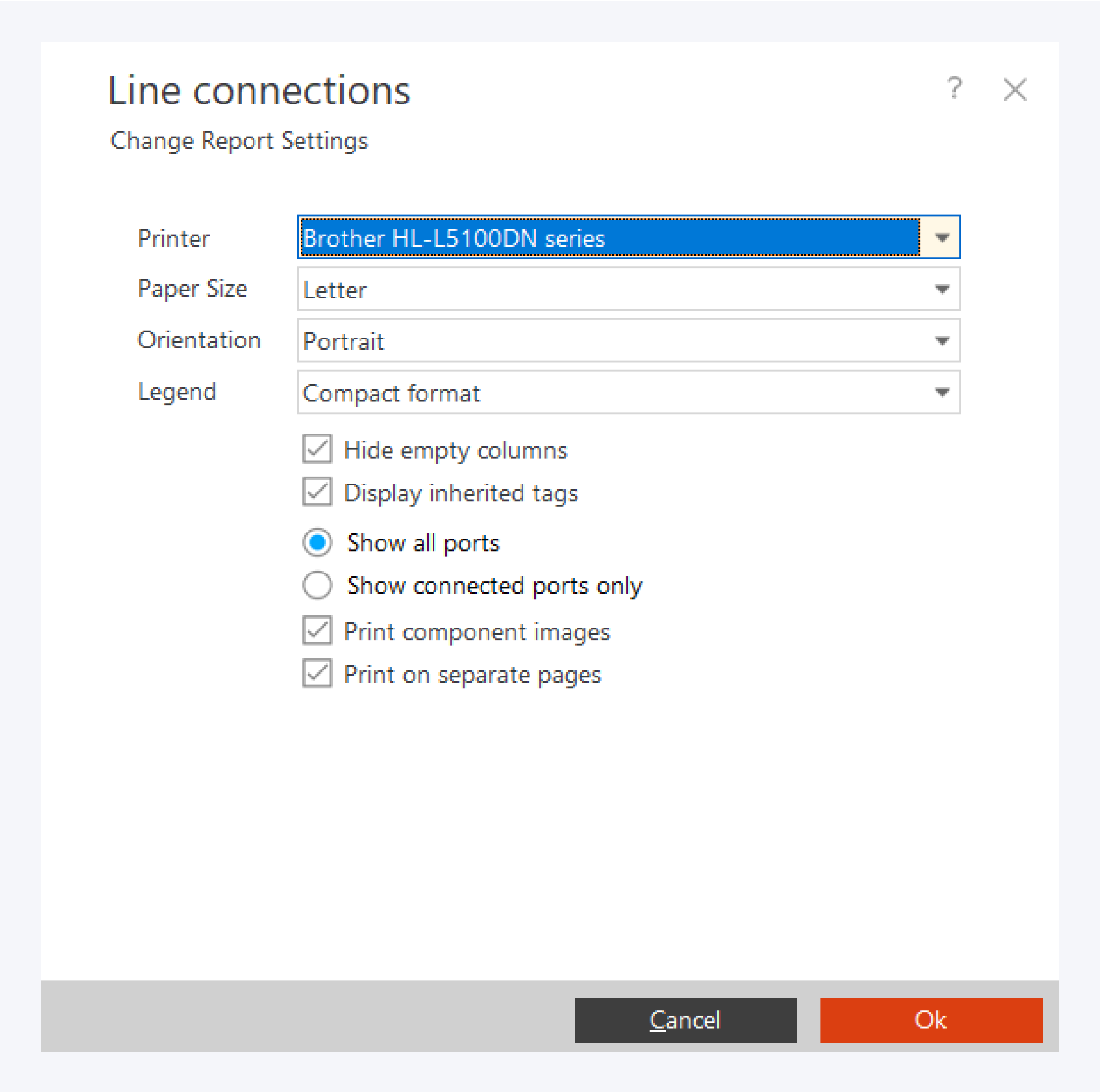This screenshot has height=1092, width=1100.
Task: Select Show all ports radio button
Action: pos(317,542)
